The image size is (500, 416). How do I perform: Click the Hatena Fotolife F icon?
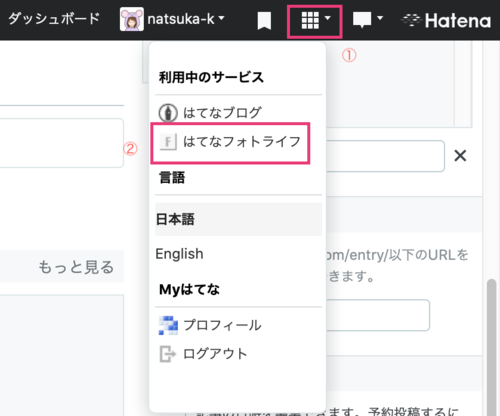(168, 142)
